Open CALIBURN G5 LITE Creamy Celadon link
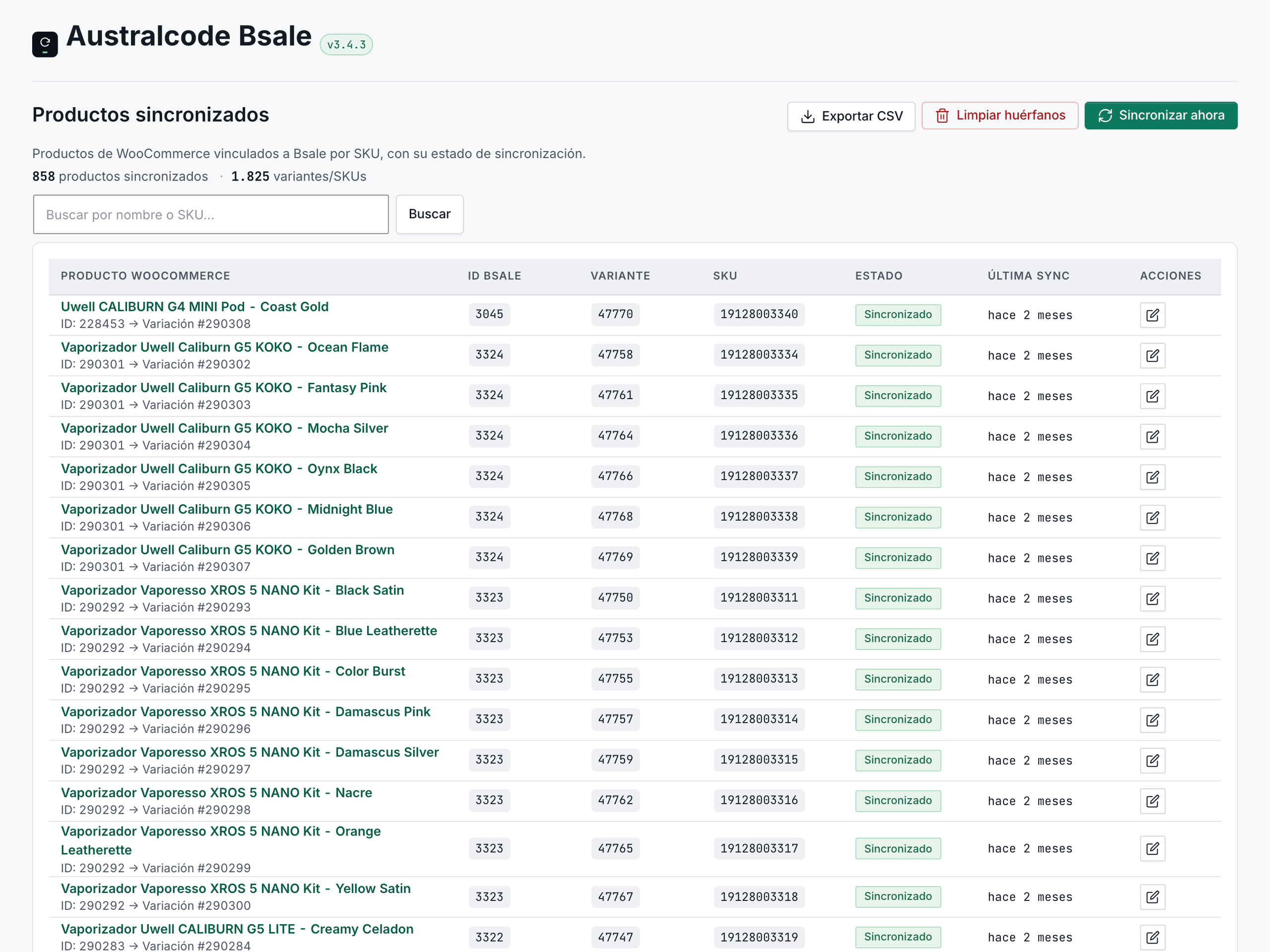This screenshot has height=952, width=1270. click(x=237, y=929)
